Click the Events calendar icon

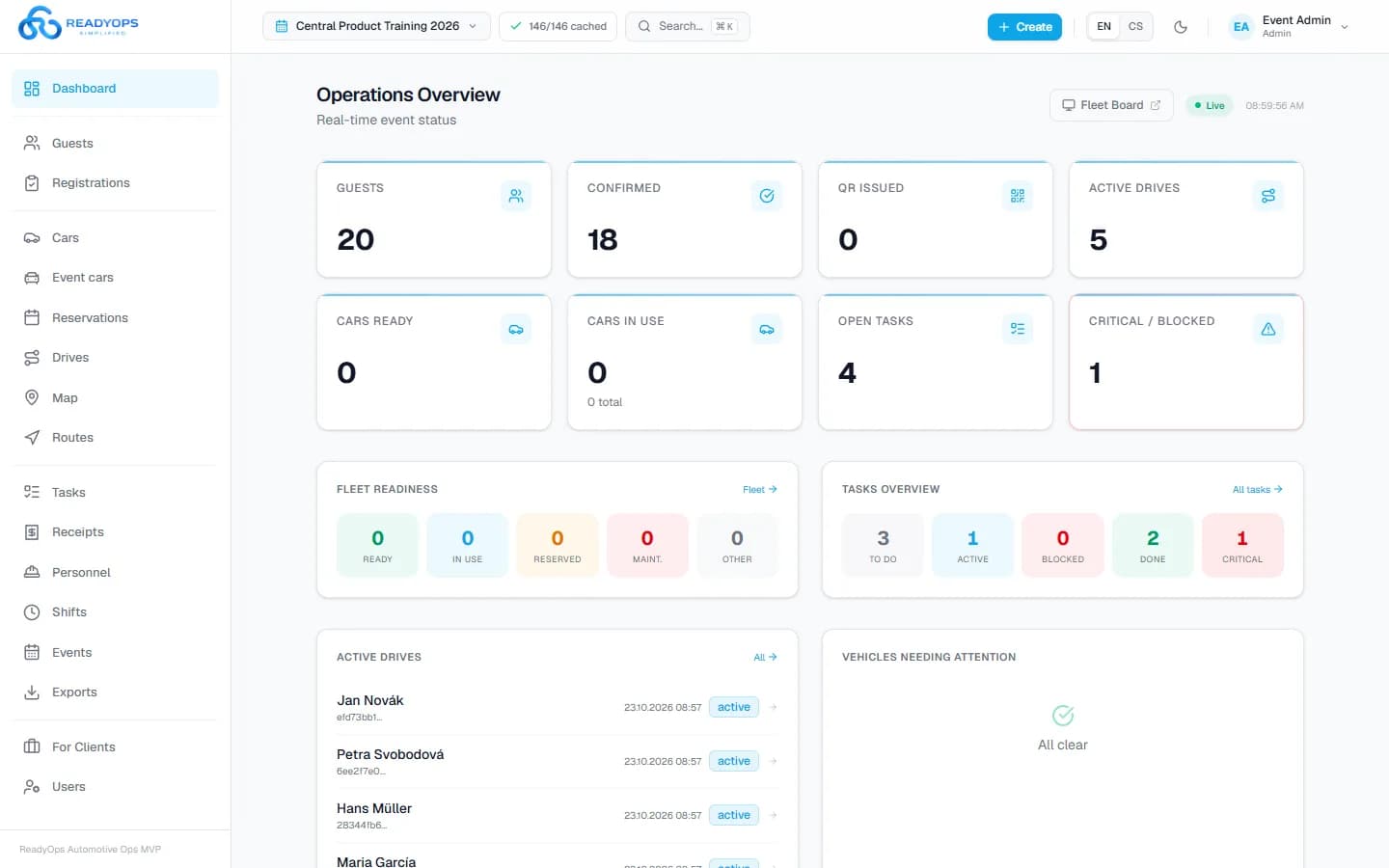[32, 653]
